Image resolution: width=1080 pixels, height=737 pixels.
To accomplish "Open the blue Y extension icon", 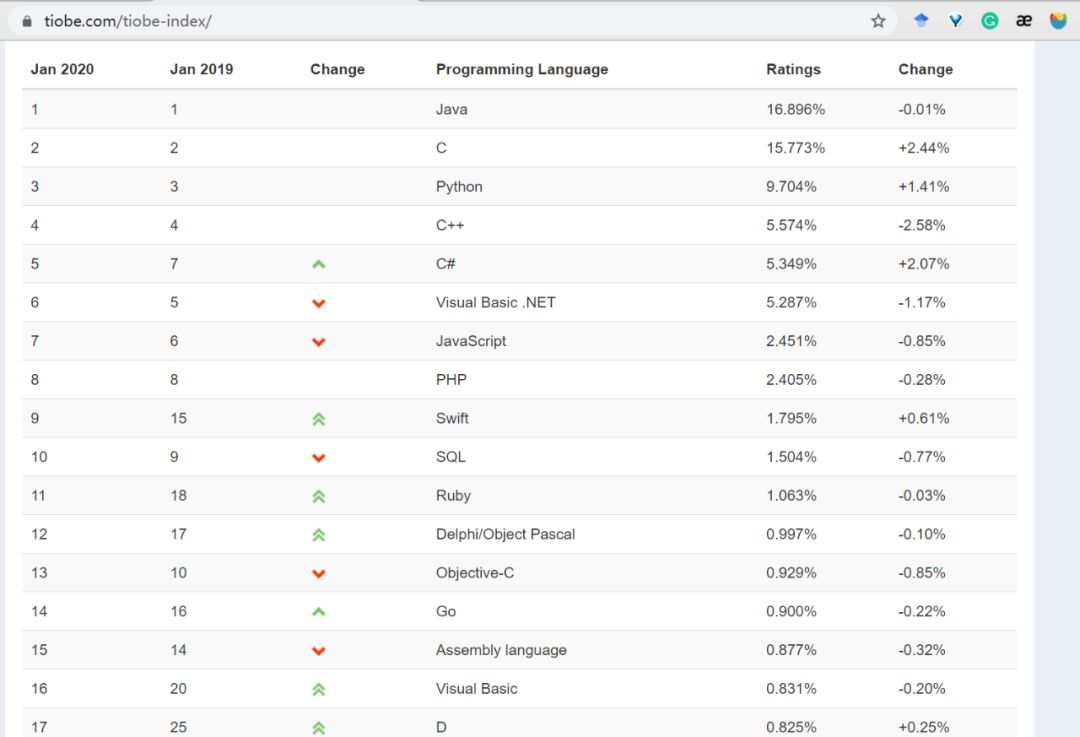I will (955, 21).
